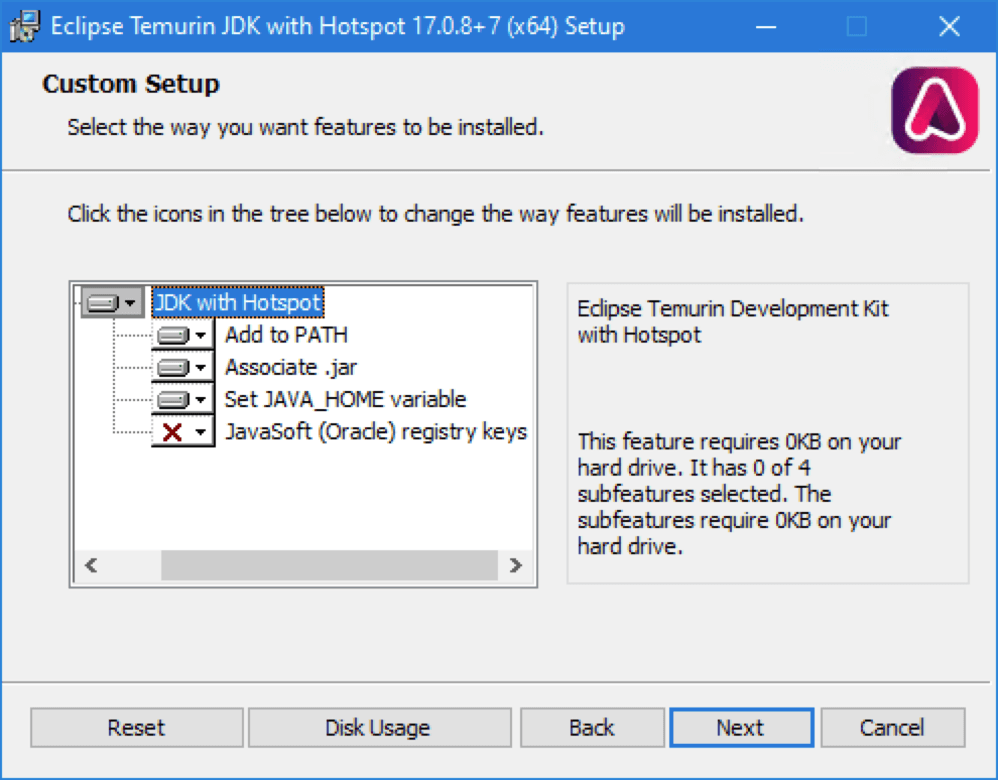Click the Add to PATH drive icon
Screen dimensions: 998x780
click(x=173, y=335)
